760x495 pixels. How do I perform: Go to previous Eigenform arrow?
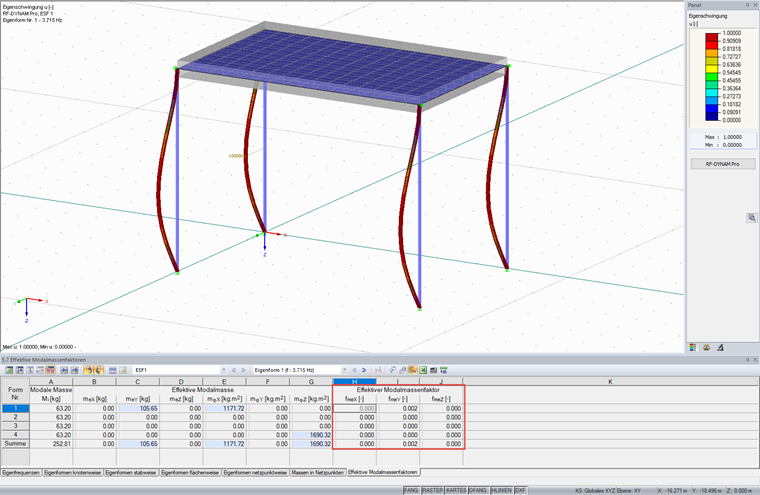(x=354, y=370)
